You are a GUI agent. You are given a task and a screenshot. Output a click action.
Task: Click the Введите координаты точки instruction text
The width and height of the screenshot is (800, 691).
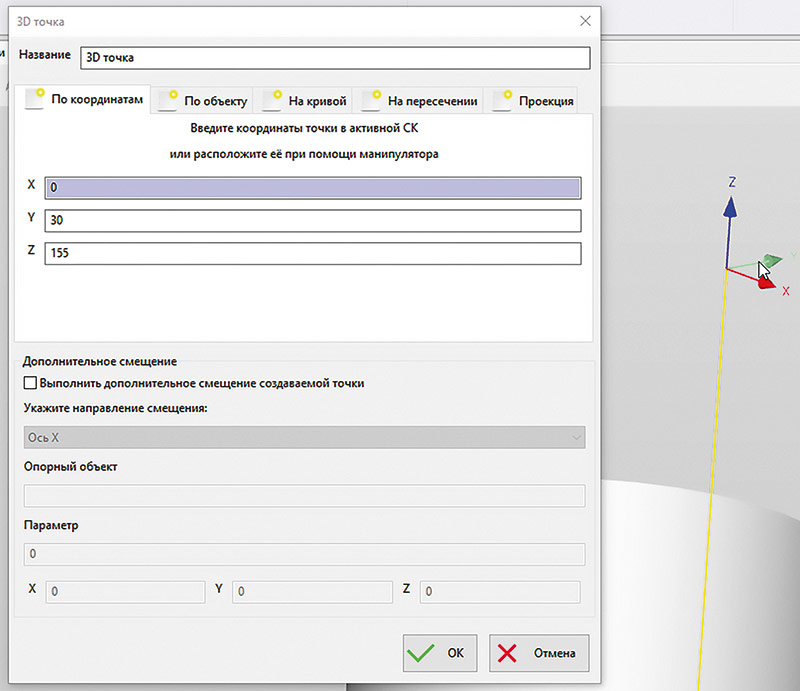pyautogui.click(x=304, y=128)
